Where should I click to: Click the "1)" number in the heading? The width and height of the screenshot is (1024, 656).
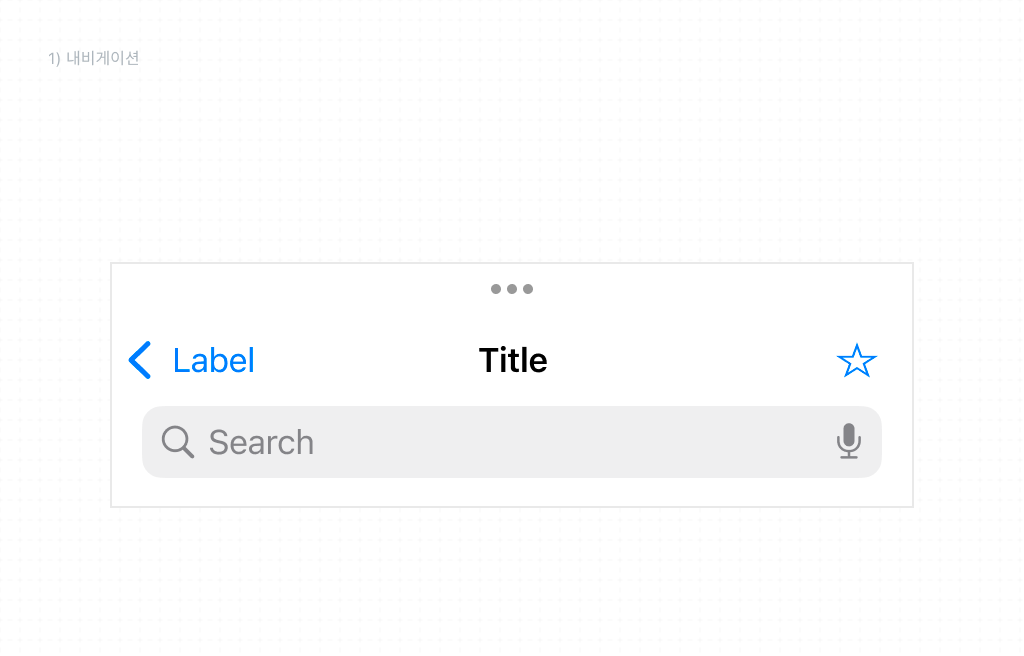click(x=54, y=58)
